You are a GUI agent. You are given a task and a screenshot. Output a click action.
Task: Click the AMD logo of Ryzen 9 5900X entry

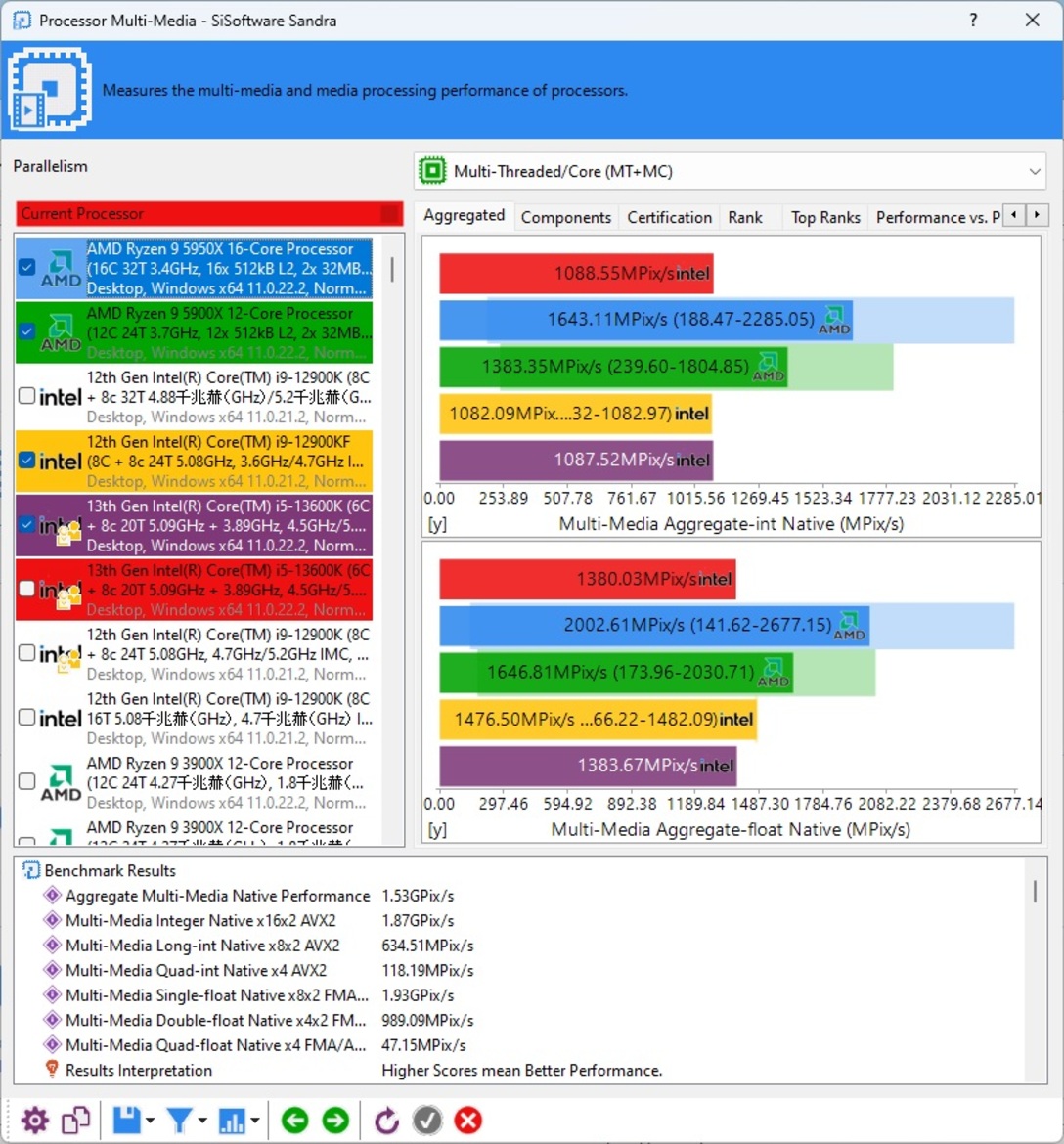61,332
